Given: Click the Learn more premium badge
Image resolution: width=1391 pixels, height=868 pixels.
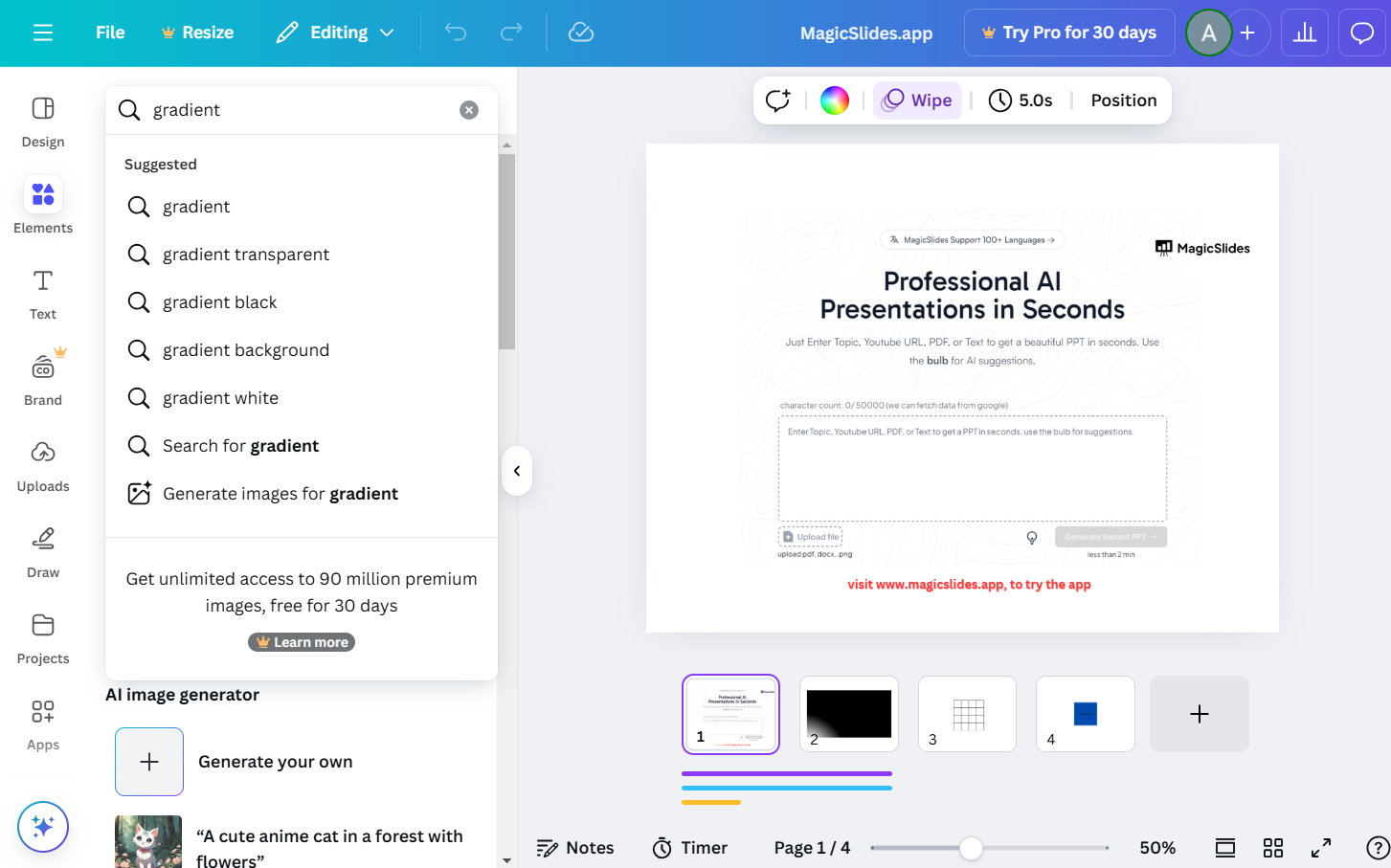Looking at the screenshot, I should point(302,642).
